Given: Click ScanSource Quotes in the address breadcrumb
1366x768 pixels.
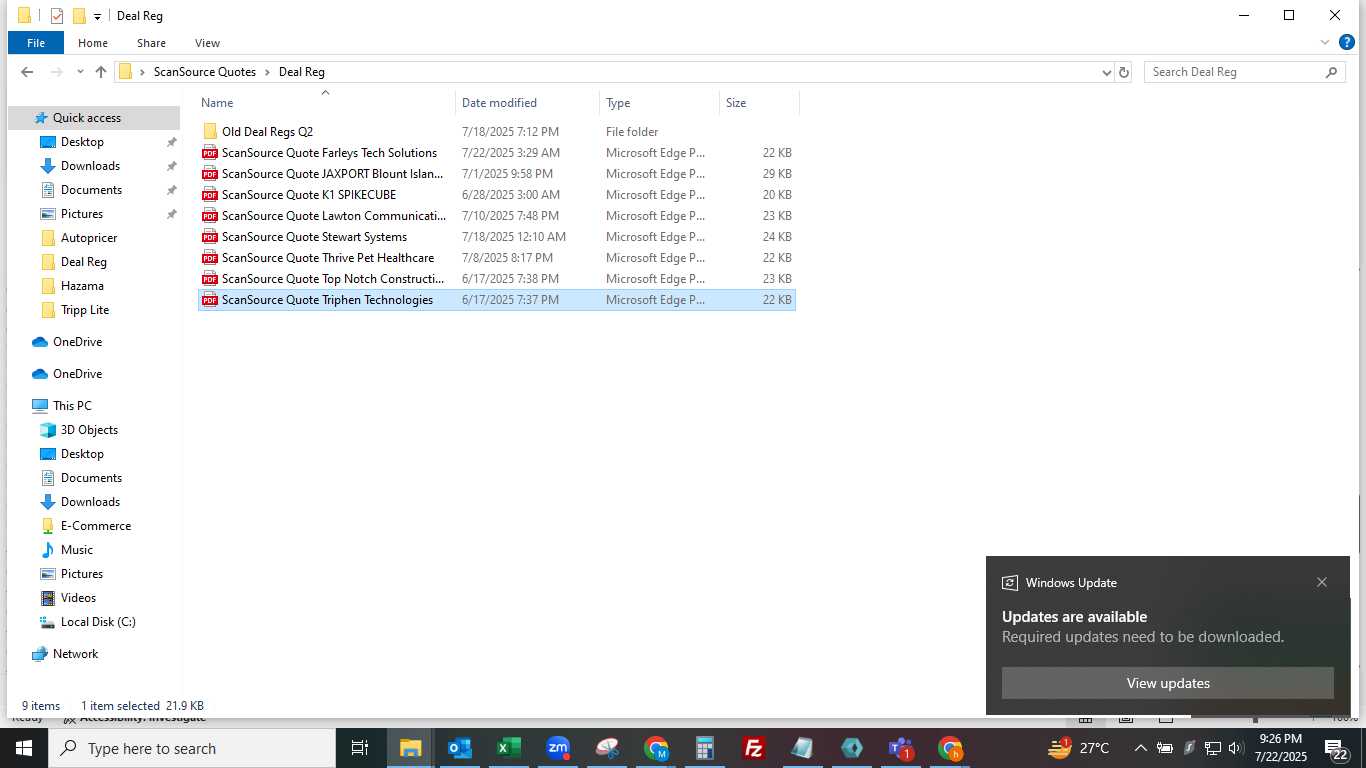Looking at the screenshot, I should 205,72.
